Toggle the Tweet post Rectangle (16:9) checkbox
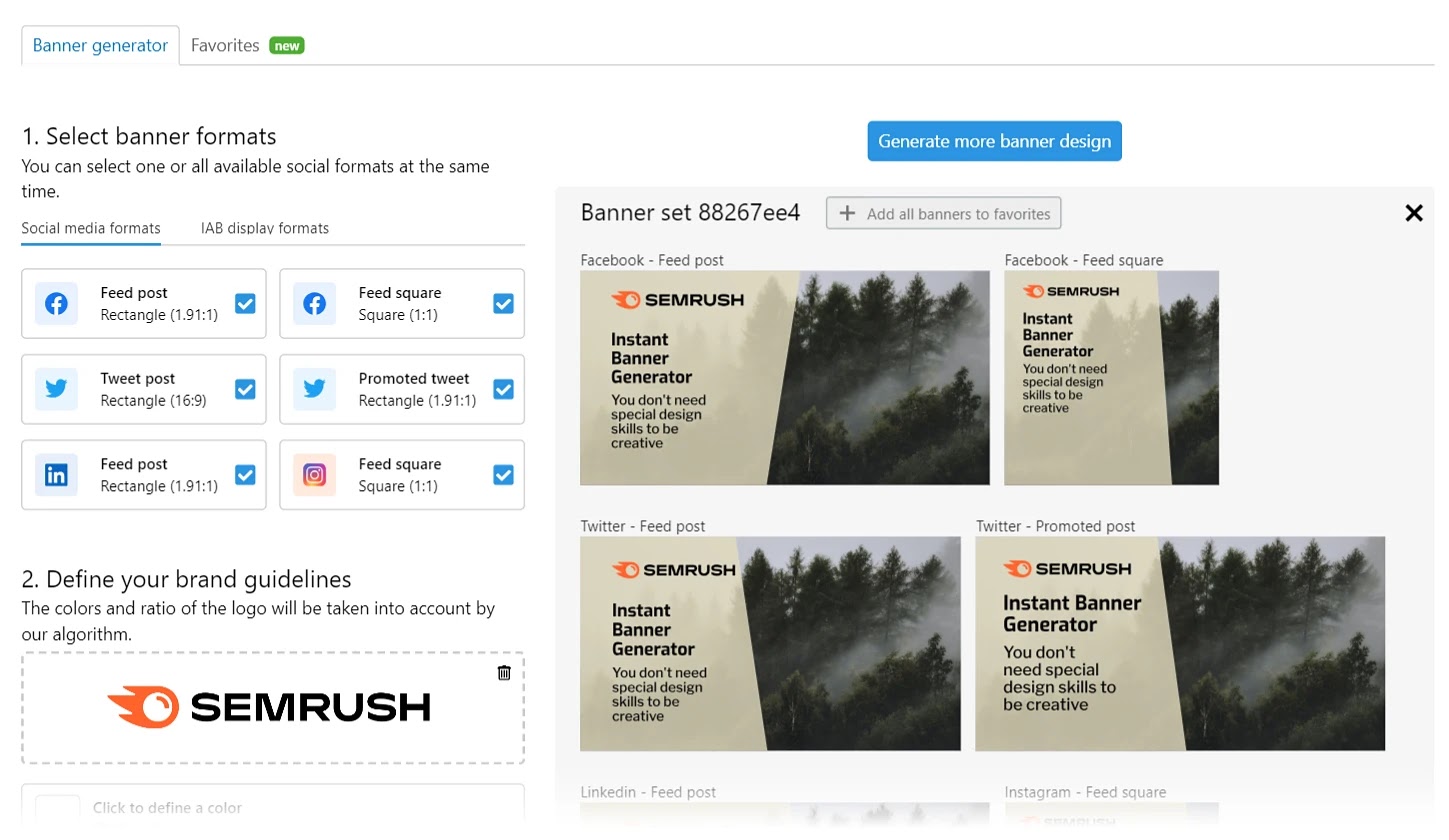This screenshot has width=1449, height=840. 245,389
